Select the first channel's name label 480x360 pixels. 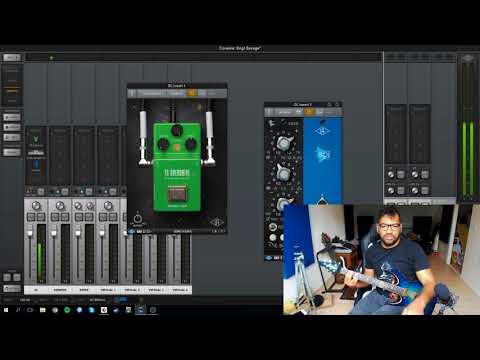coord(36,290)
